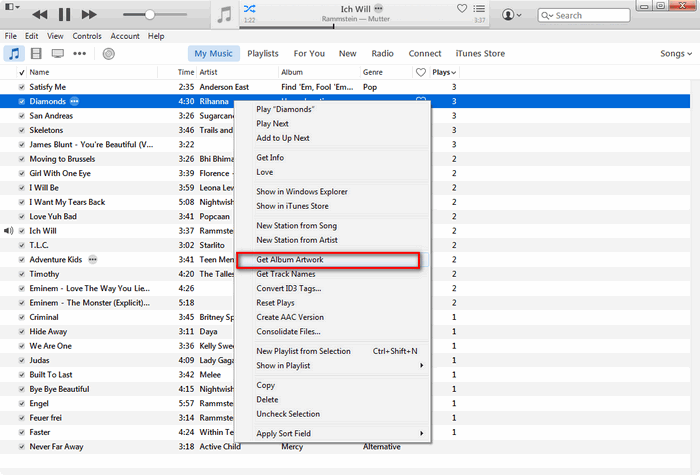Open the Controls menu
Screen dimensions: 700x475
point(87,36)
